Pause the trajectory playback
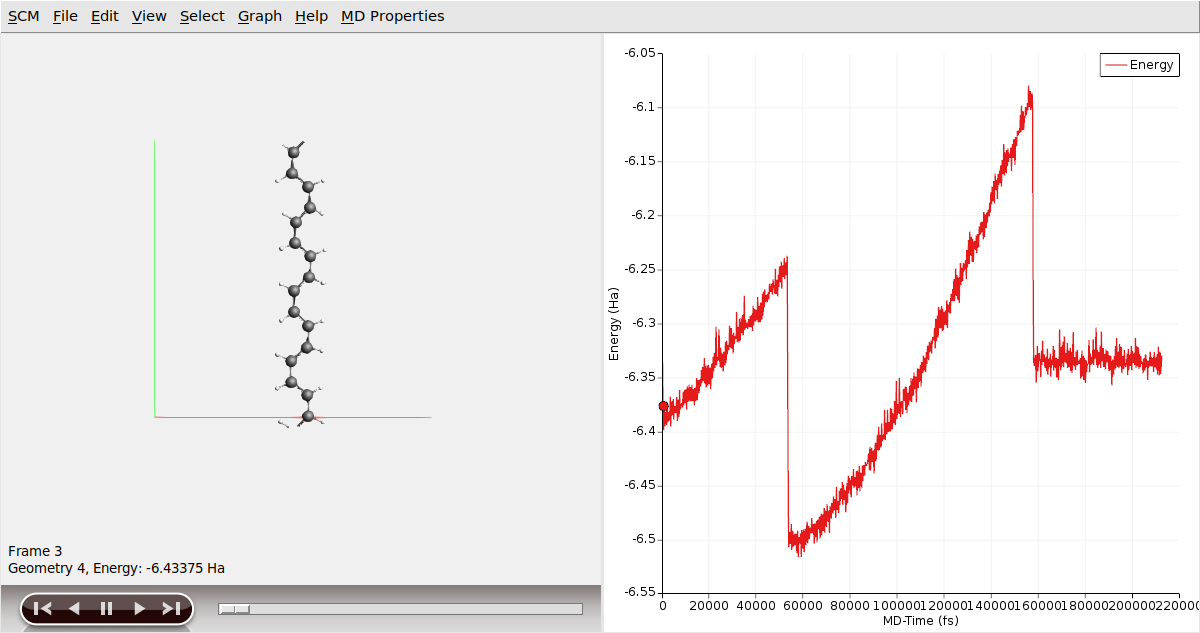Image resolution: width=1200 pixels, height=633 pixels. click(106, 608)
